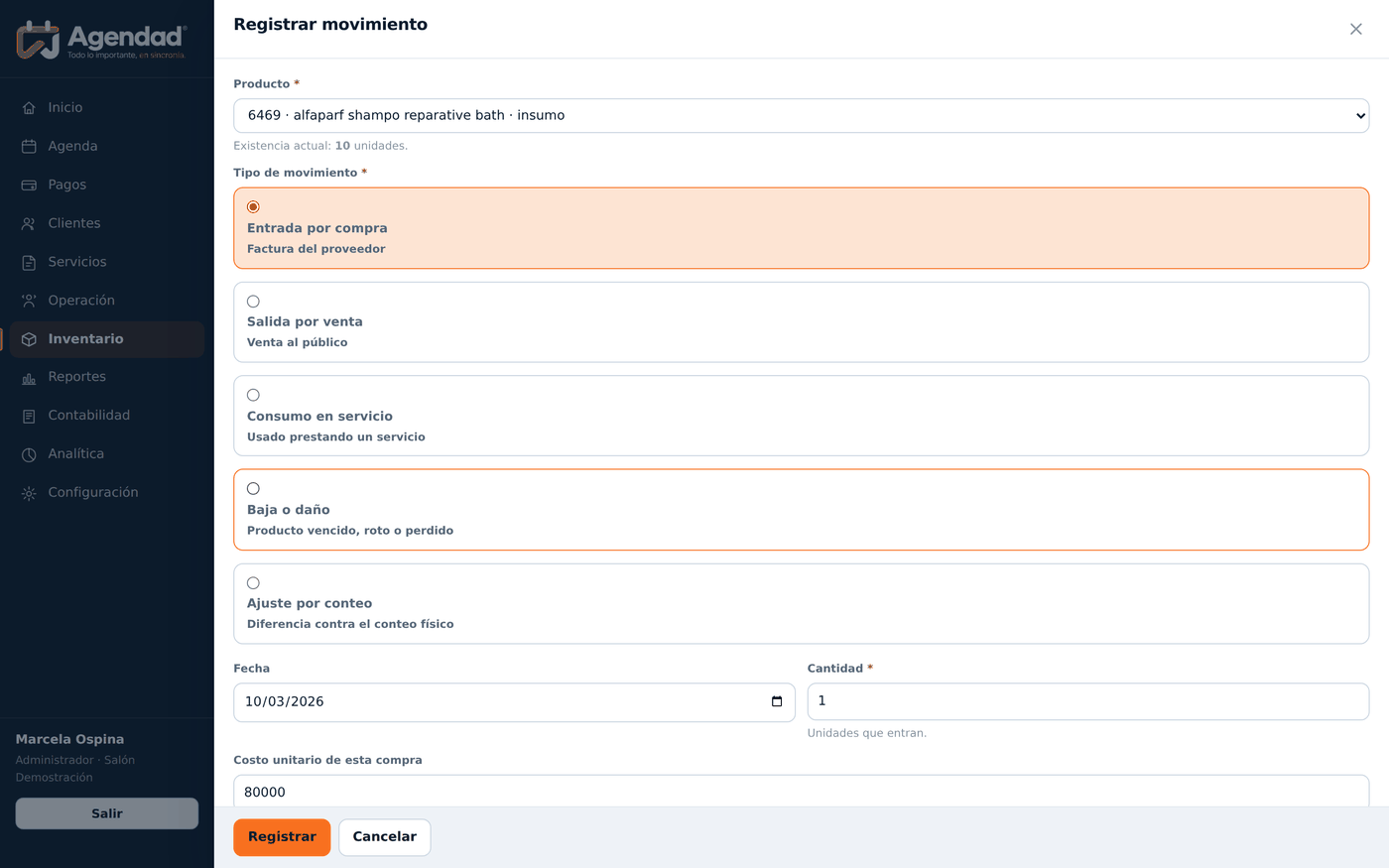This screenshot has width=1389, height=868.
Task: Click the Factura del proveedor description
Action: tap(316, 249)
